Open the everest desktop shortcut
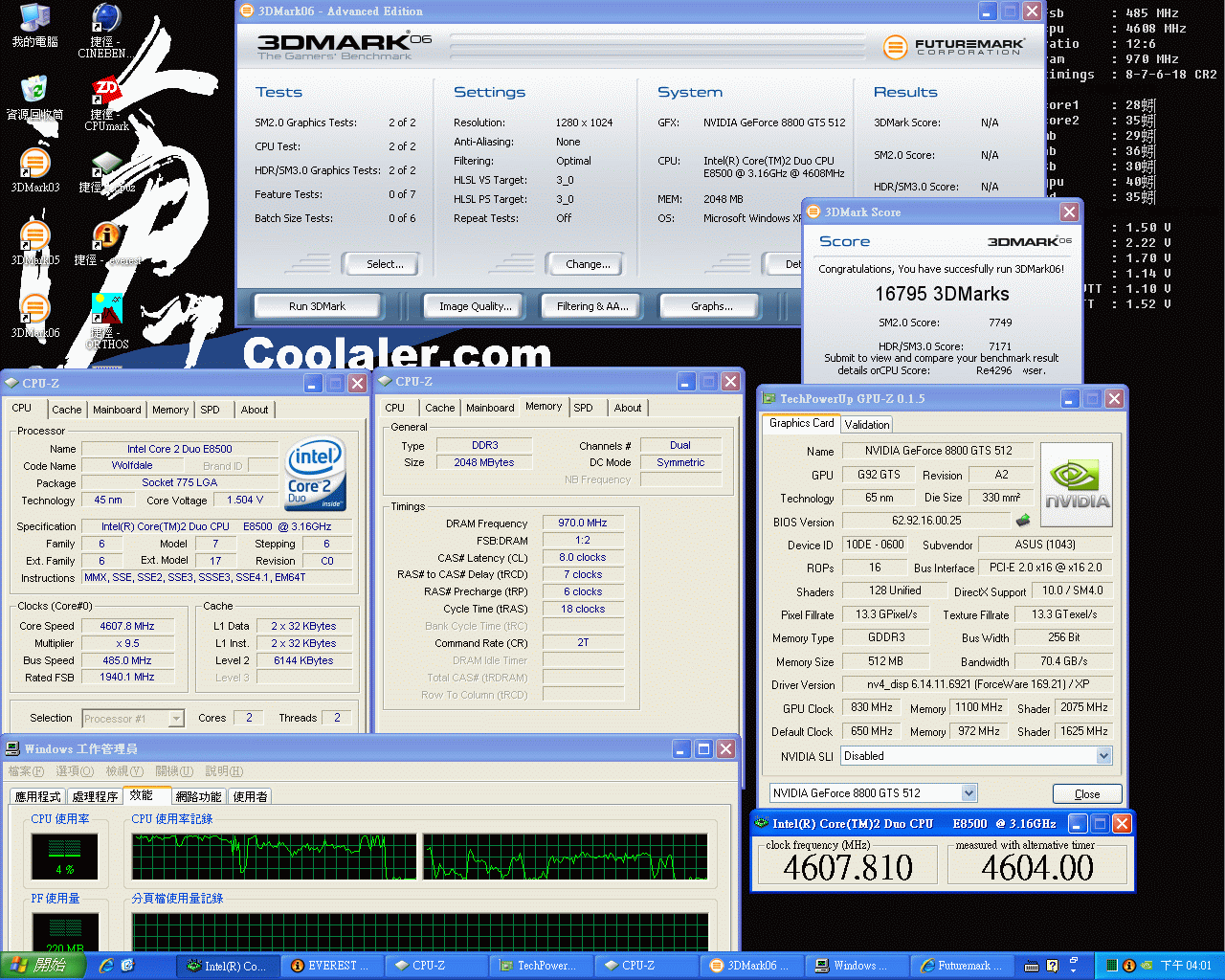This screenshot has height=980, width=1225. (x=106, y=245)
